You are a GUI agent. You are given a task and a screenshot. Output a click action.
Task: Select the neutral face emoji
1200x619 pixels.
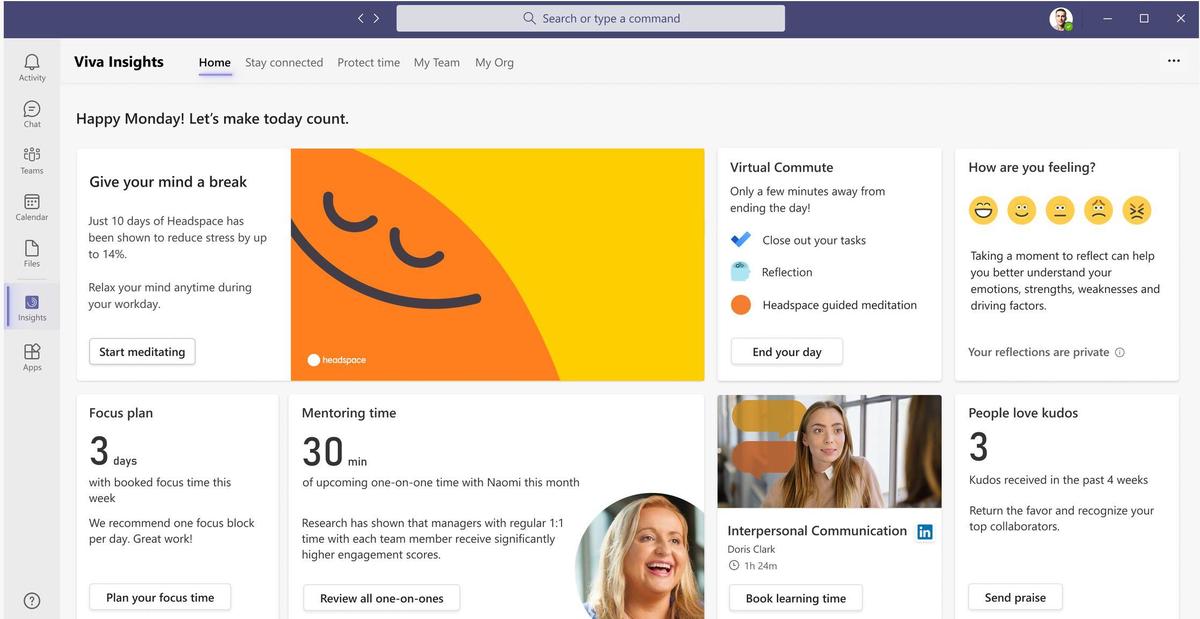click(x=1060, y=210)
